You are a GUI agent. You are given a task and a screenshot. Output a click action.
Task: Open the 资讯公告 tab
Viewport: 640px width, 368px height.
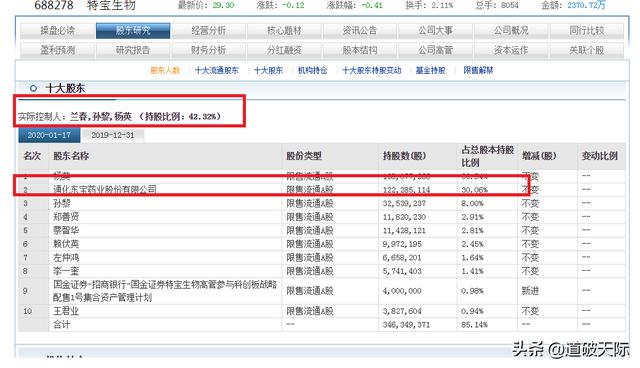click(360, 31)
